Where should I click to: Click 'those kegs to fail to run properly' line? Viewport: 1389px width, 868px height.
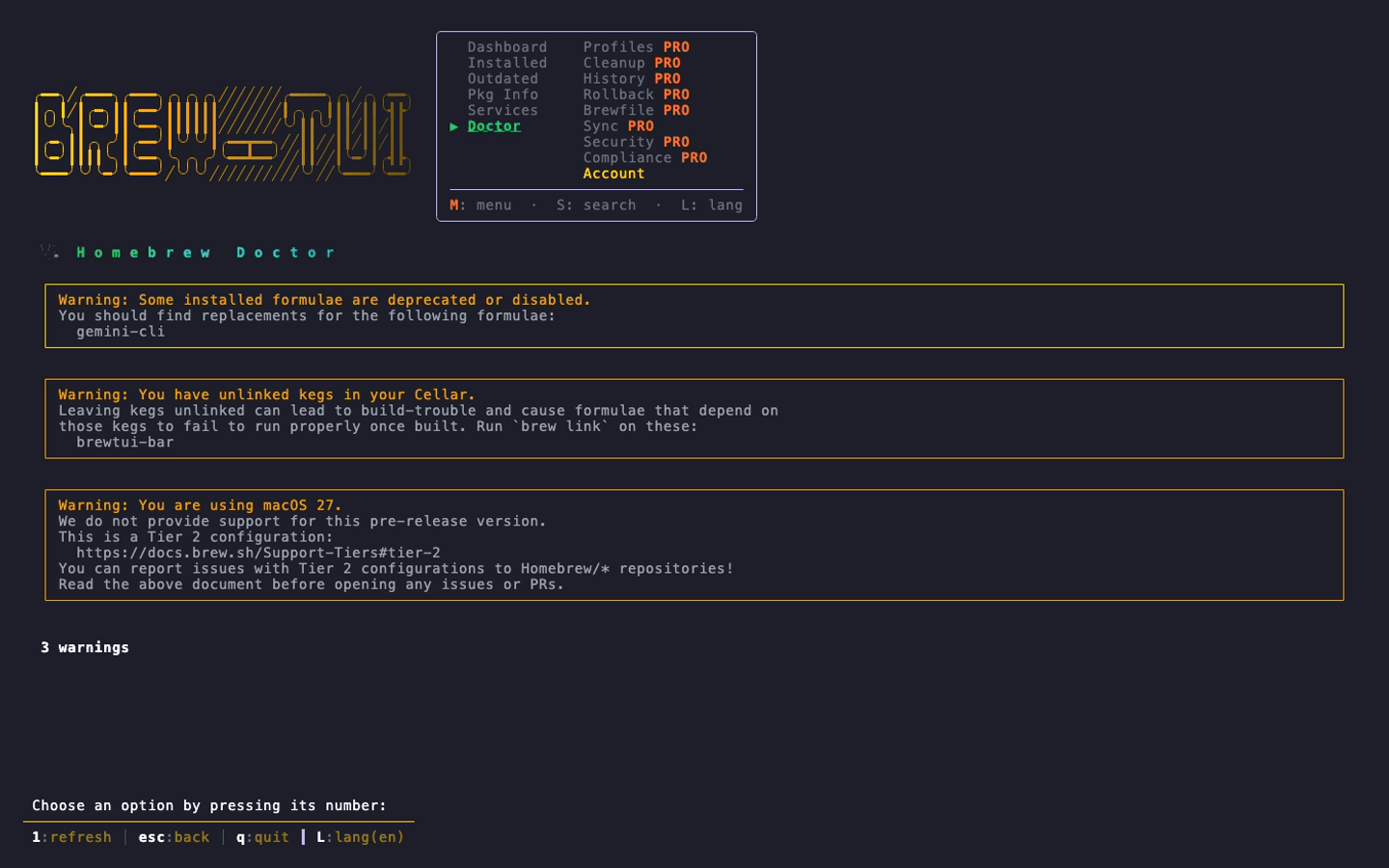tap(378, 426)
